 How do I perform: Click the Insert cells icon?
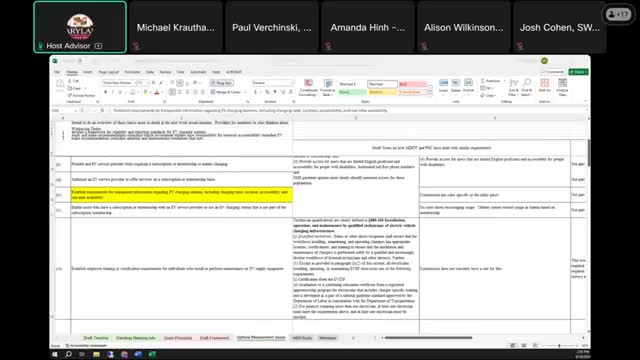443,86
